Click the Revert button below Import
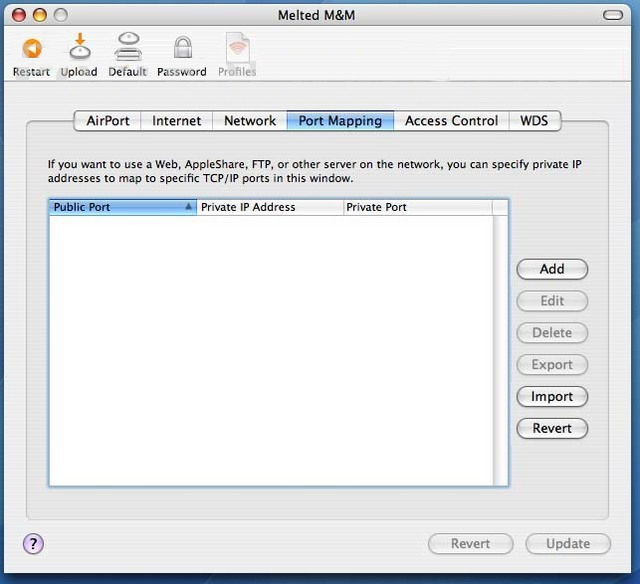640x584 pixels. click(552, 429)
